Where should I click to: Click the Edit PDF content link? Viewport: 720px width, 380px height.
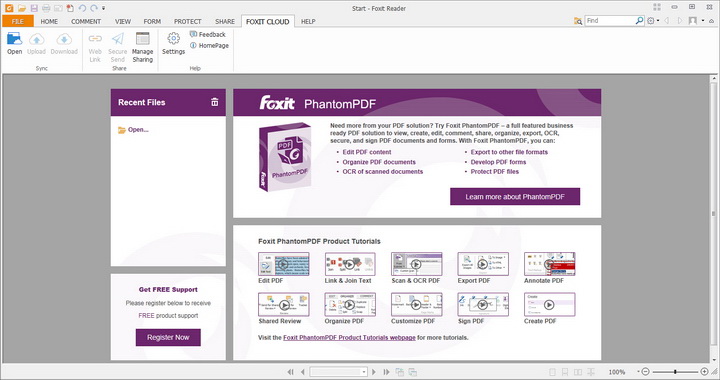[367, 152]
